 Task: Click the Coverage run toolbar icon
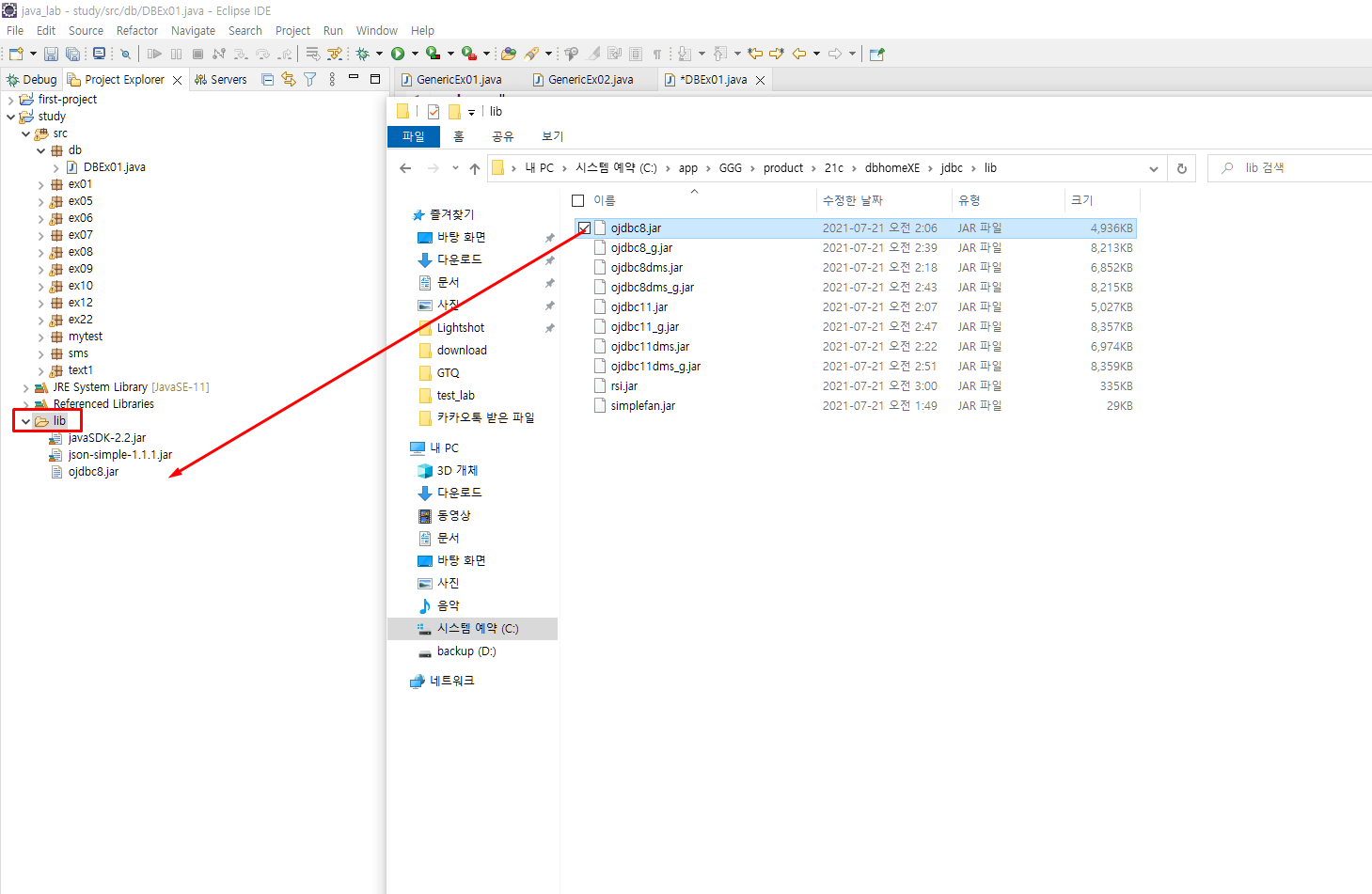click(433, 54)
